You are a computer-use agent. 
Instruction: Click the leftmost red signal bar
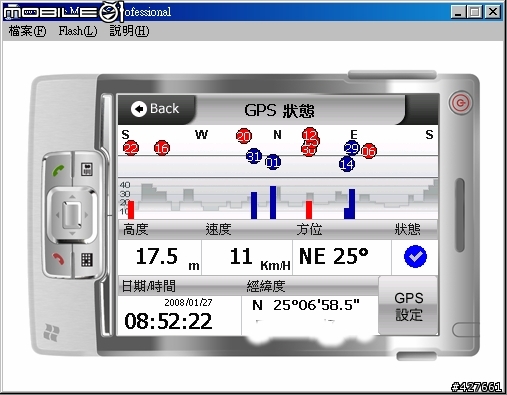pyautogui.click(x=131, y=210)
